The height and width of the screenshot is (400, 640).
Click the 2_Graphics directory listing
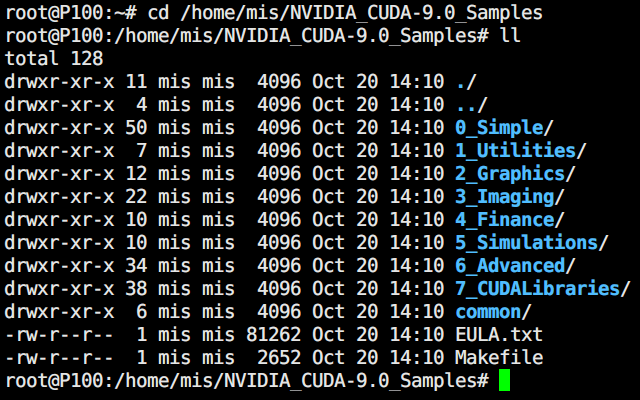click(x=515, y=174)
